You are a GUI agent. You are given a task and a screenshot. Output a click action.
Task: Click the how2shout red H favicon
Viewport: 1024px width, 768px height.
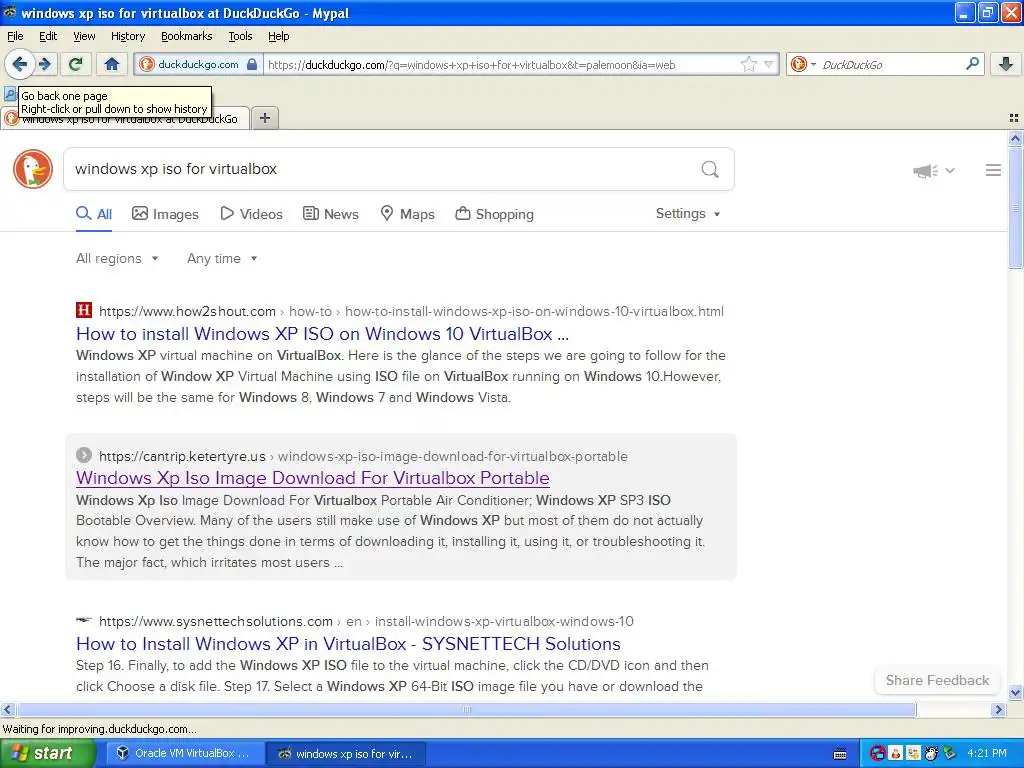[84, 310]
